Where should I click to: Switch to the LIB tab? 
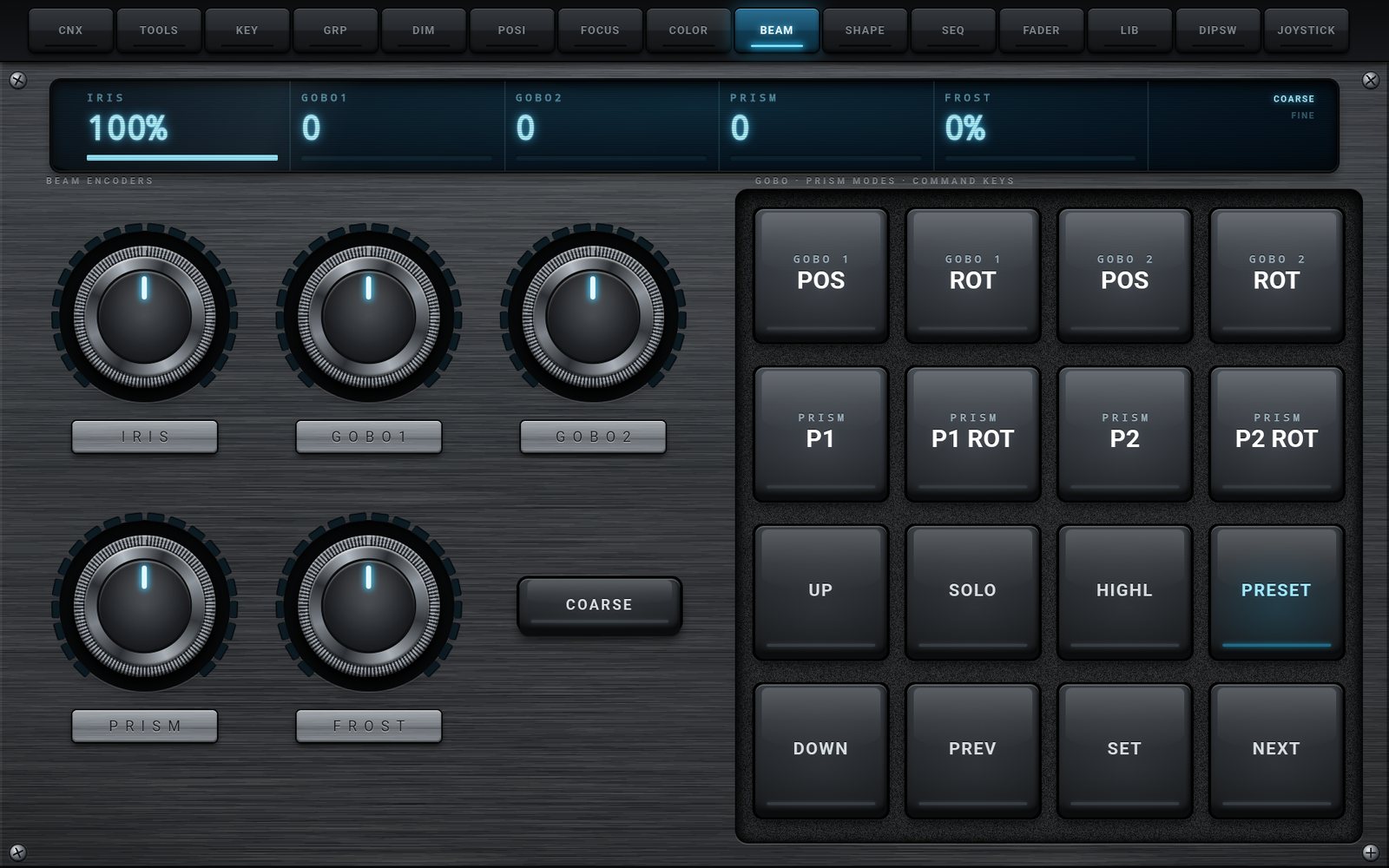1129,30
